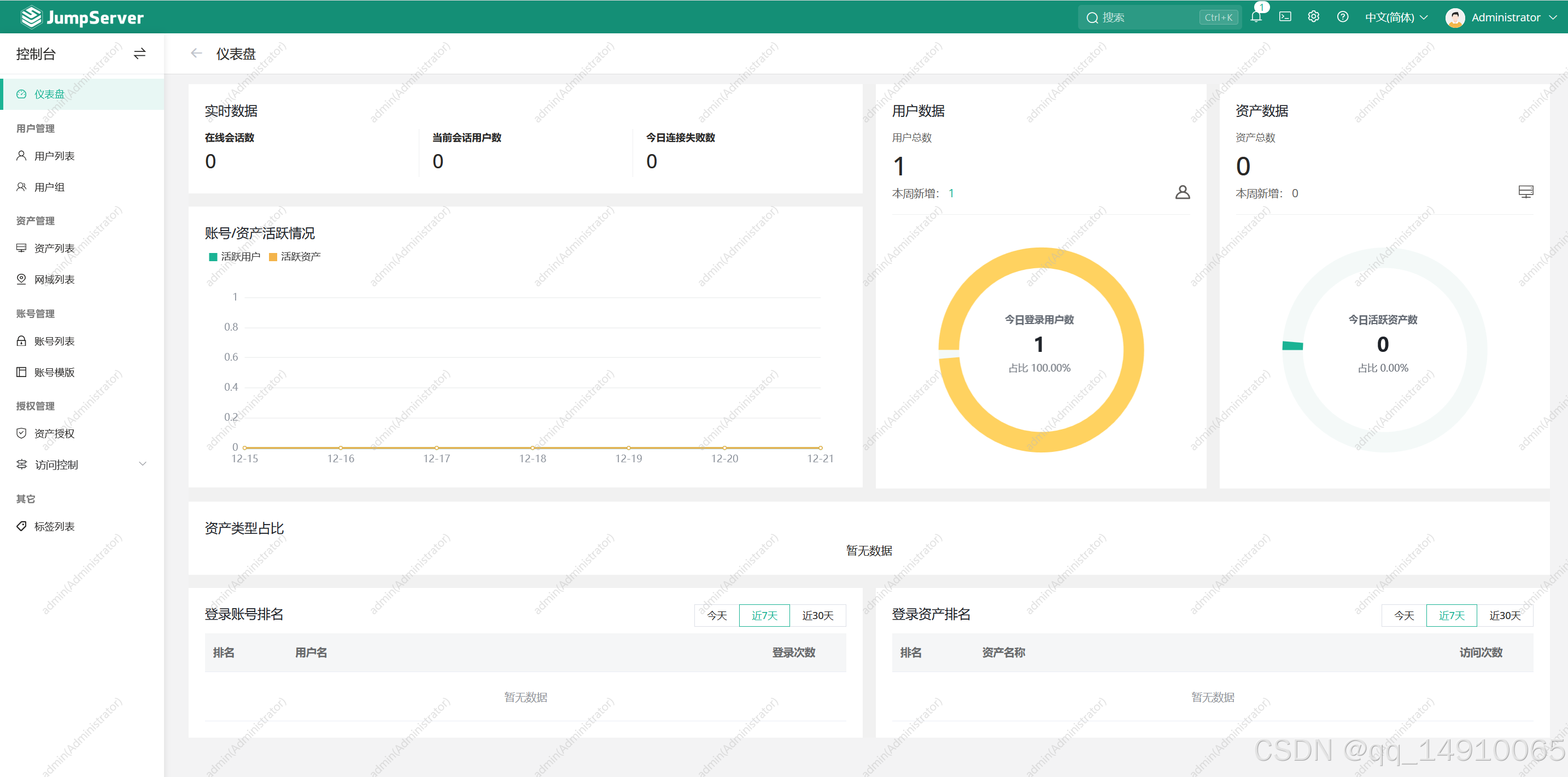Click the monitor icon in 资产数据 card
This screenshot has width=1568, height=777.
click(1525, 192)
